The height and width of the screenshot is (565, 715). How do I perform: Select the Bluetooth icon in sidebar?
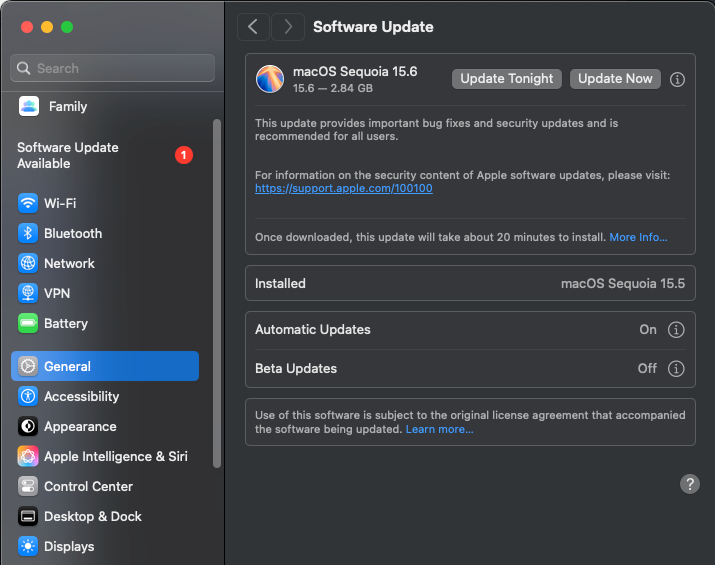[28, 233]
